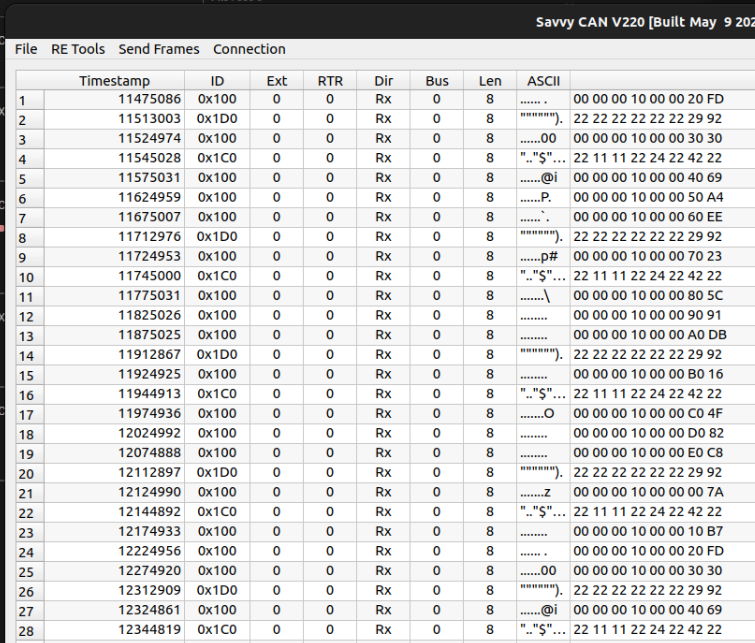This screenshot has width=755, height=643.
Task: Click the ID column header
Action: coord(217,80)
